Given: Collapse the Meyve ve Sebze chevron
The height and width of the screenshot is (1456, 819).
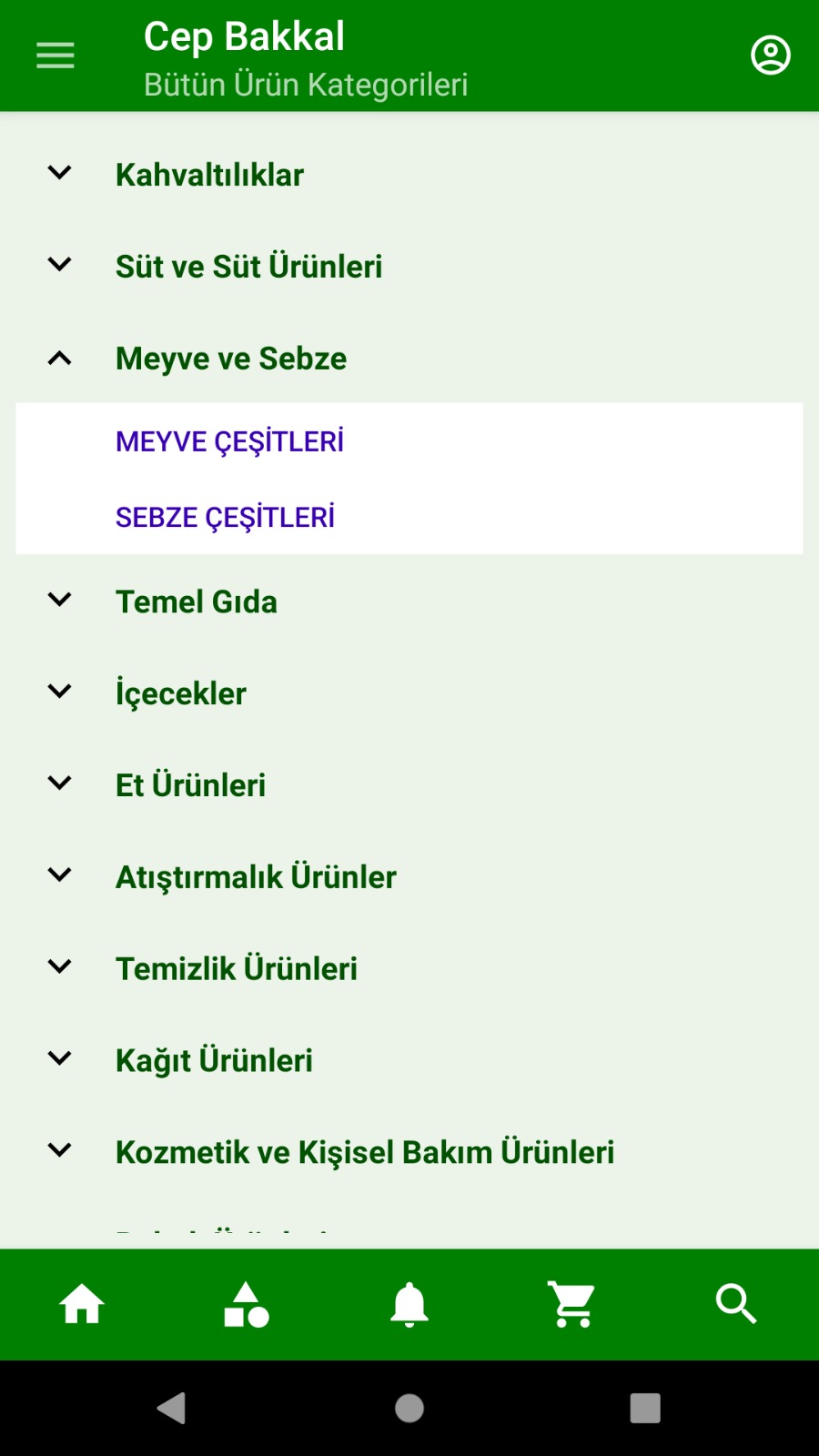Looking at the screenshot, I should coord(60,359).
